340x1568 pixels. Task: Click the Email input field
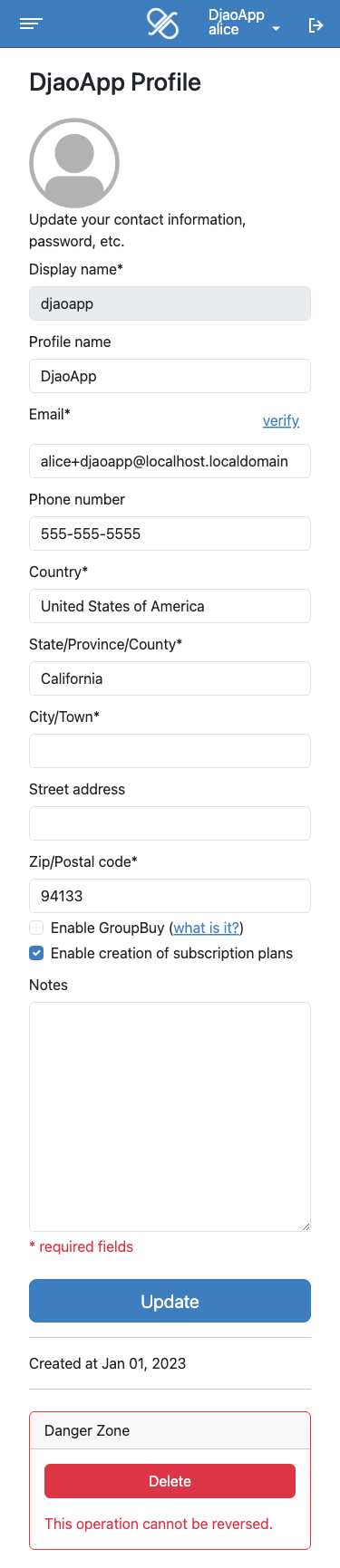[170, 461]
